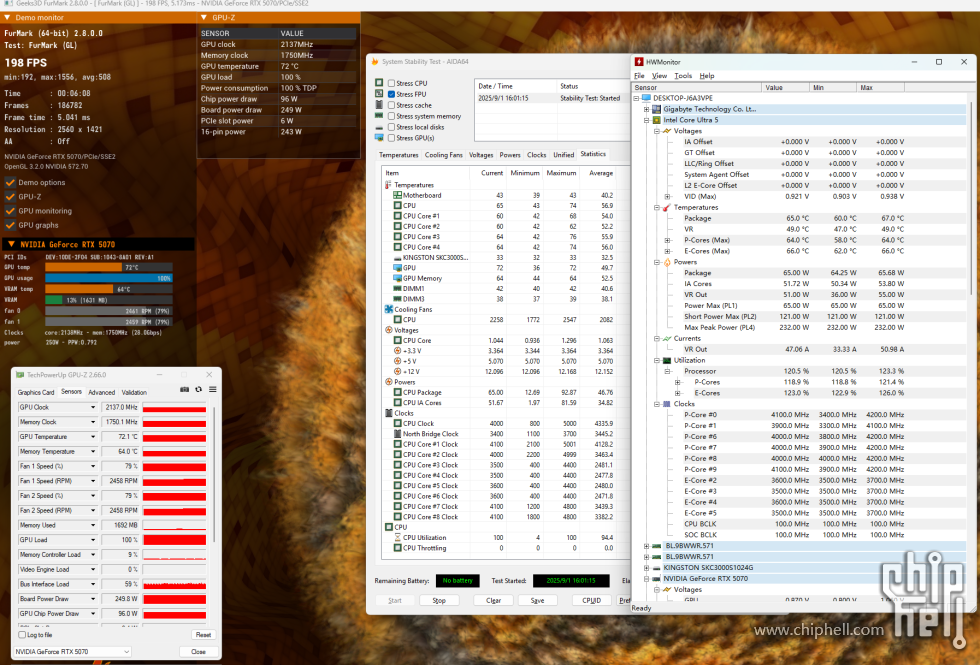980x665 pixels.
Task: Click the hourglass icon beside CPU Utilization
Action: pos(398,538)
